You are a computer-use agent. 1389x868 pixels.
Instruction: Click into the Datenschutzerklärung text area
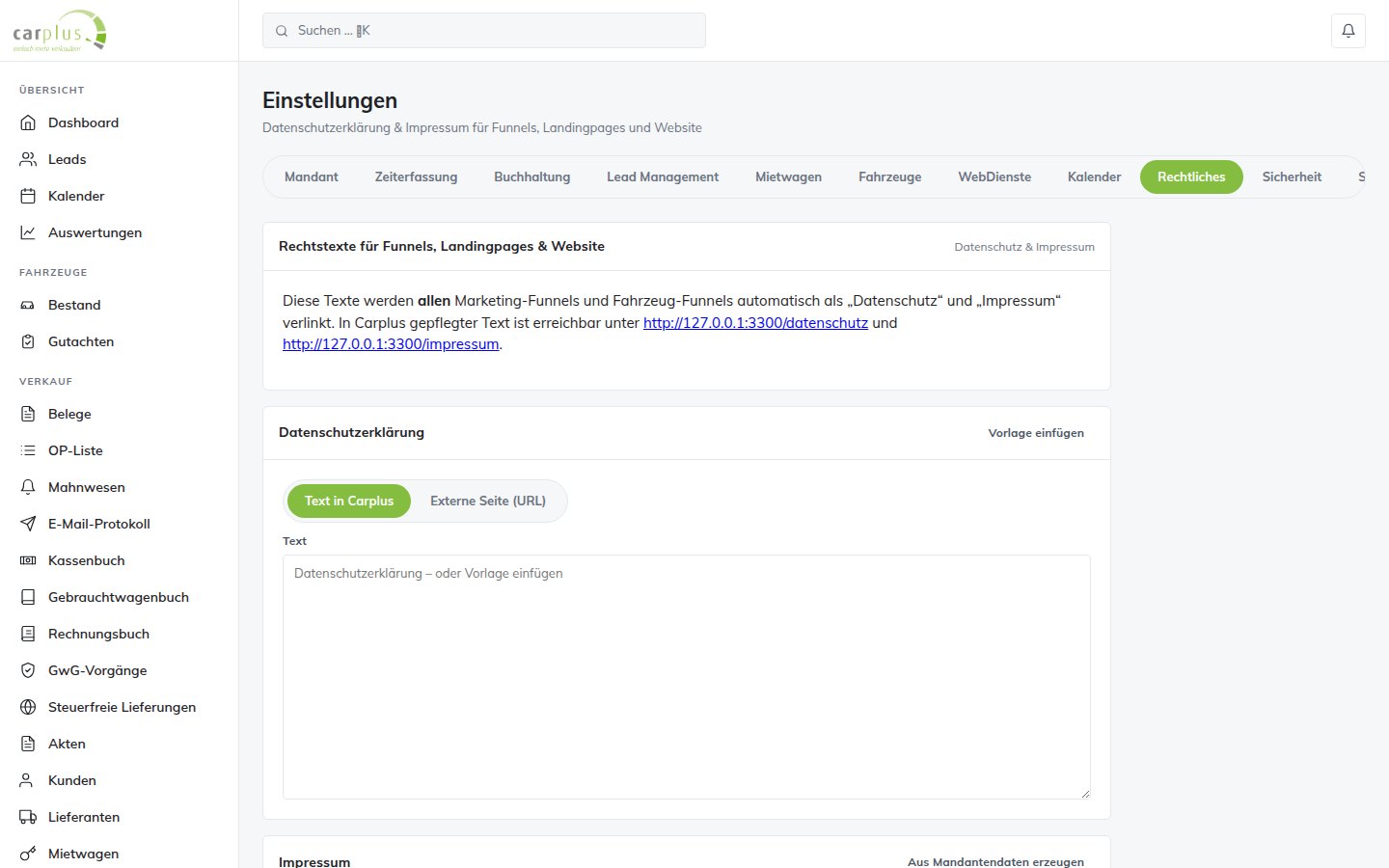pos(687,677)
